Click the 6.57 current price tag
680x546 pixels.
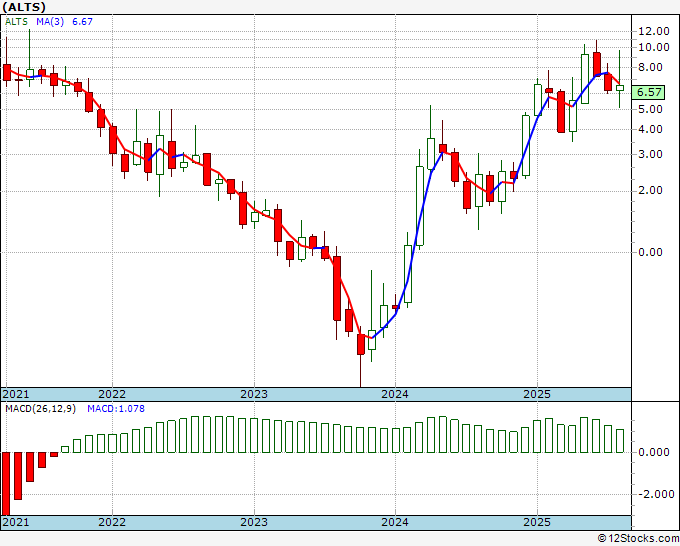648,92
